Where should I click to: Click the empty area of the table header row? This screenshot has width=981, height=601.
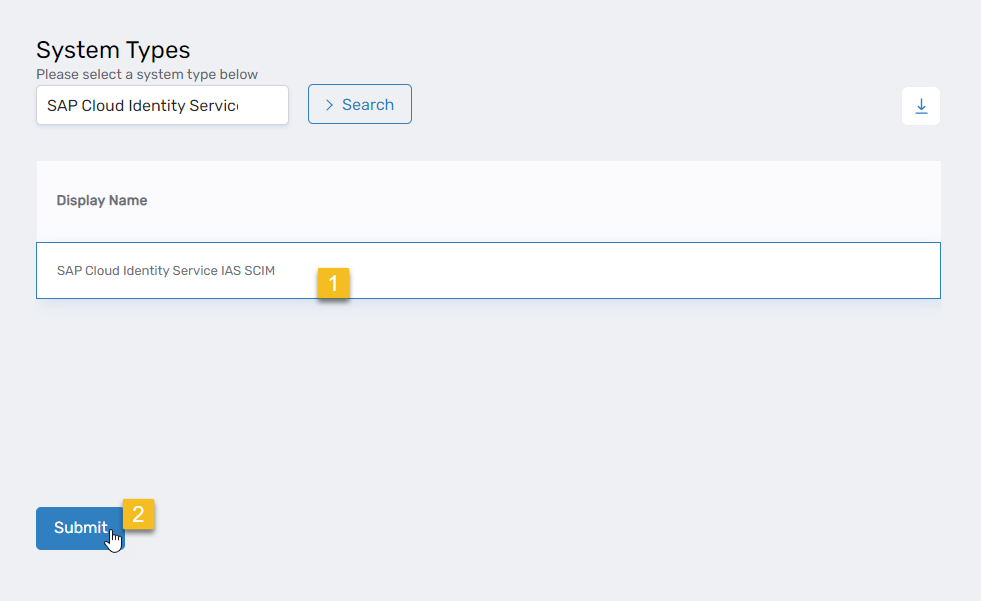click(x=600, y=201)
